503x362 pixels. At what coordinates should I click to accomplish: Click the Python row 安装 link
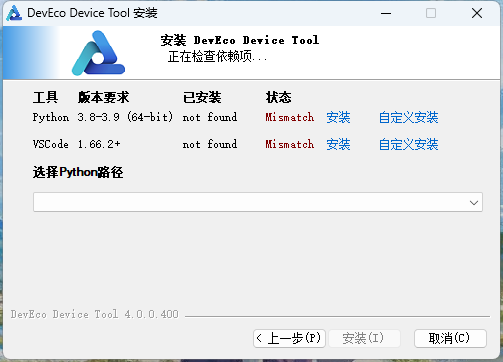click(338, 117)
